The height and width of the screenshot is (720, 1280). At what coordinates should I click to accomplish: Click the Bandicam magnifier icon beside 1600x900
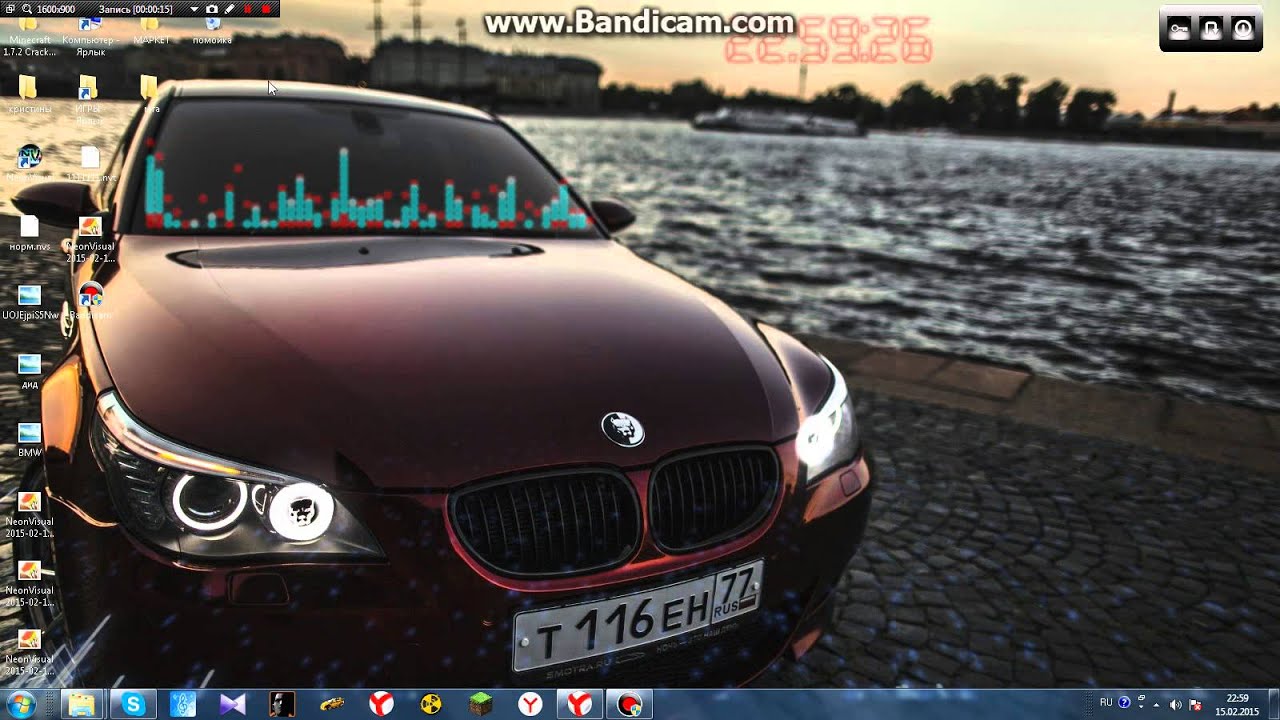point(26,9)
